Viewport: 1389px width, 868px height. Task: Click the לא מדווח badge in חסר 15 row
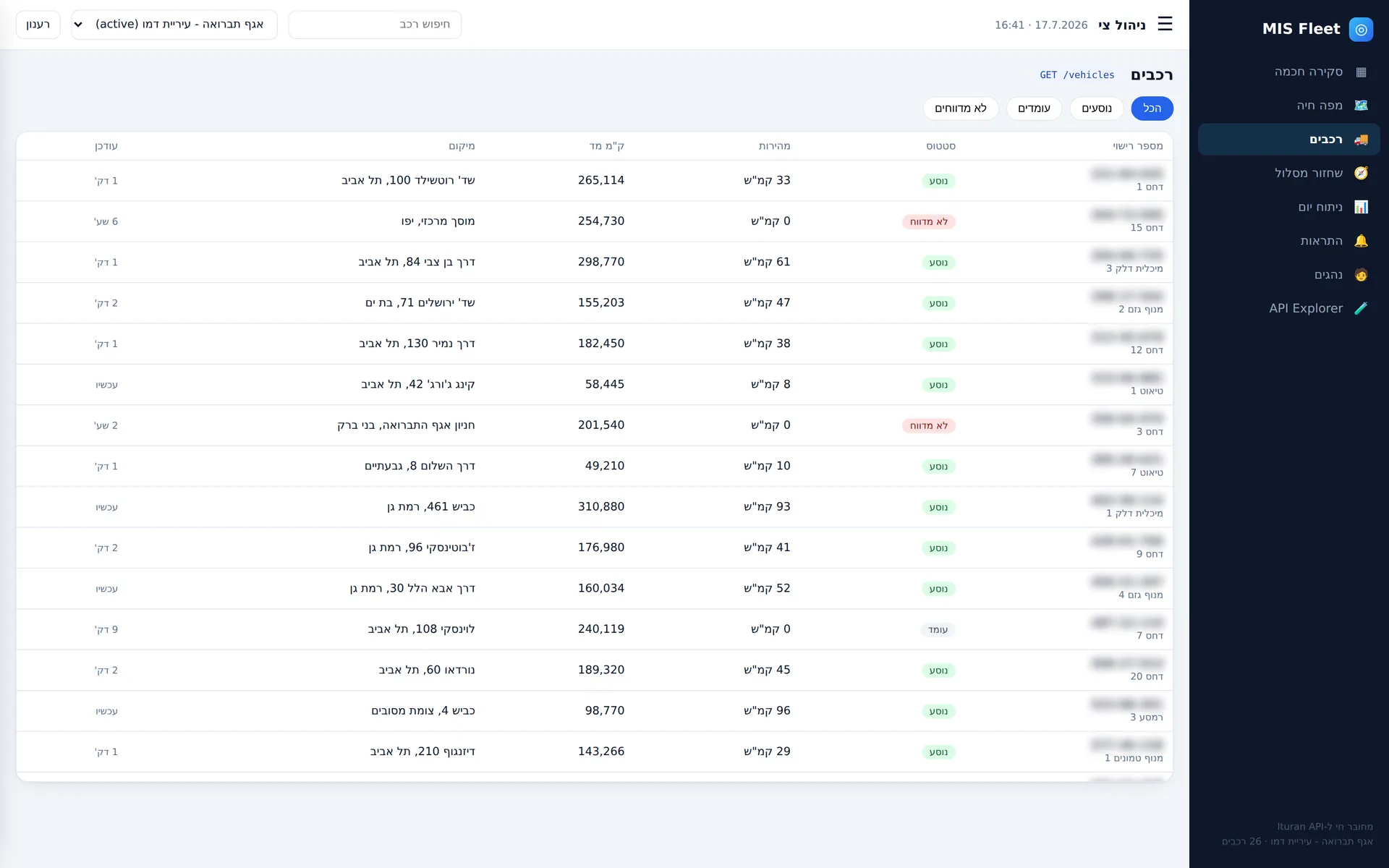[929, 222]
